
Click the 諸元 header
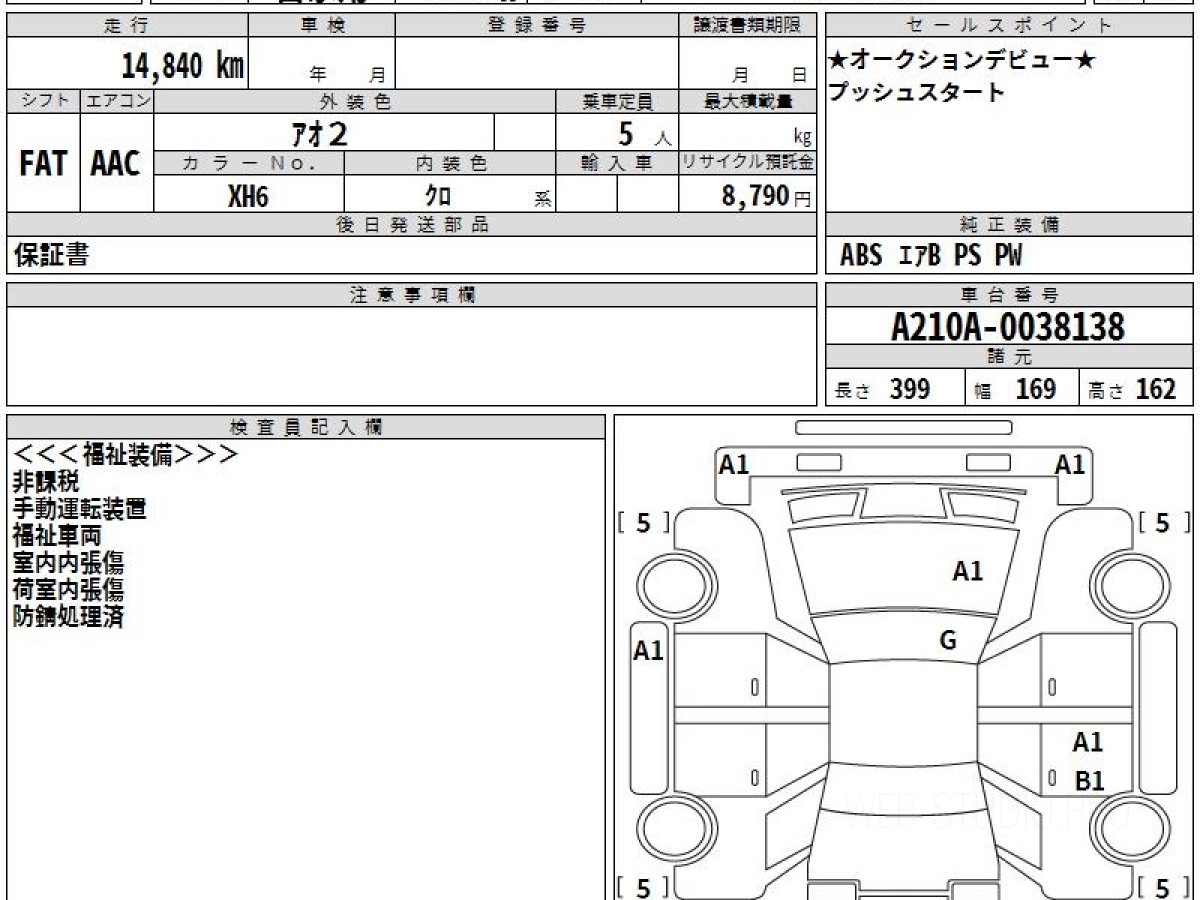point(1010,357)
